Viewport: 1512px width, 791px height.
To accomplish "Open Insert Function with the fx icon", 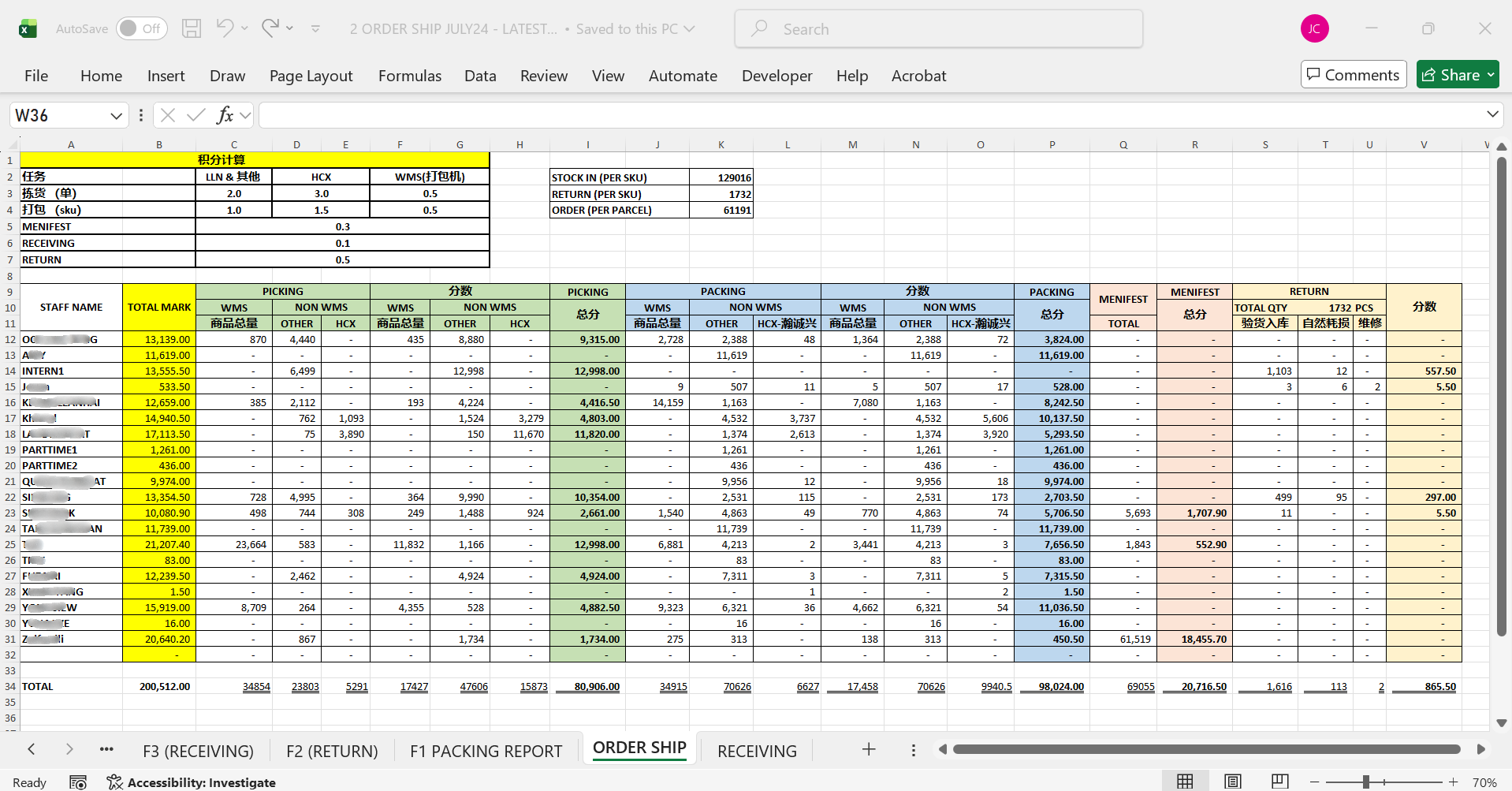I will coord(223,115).
